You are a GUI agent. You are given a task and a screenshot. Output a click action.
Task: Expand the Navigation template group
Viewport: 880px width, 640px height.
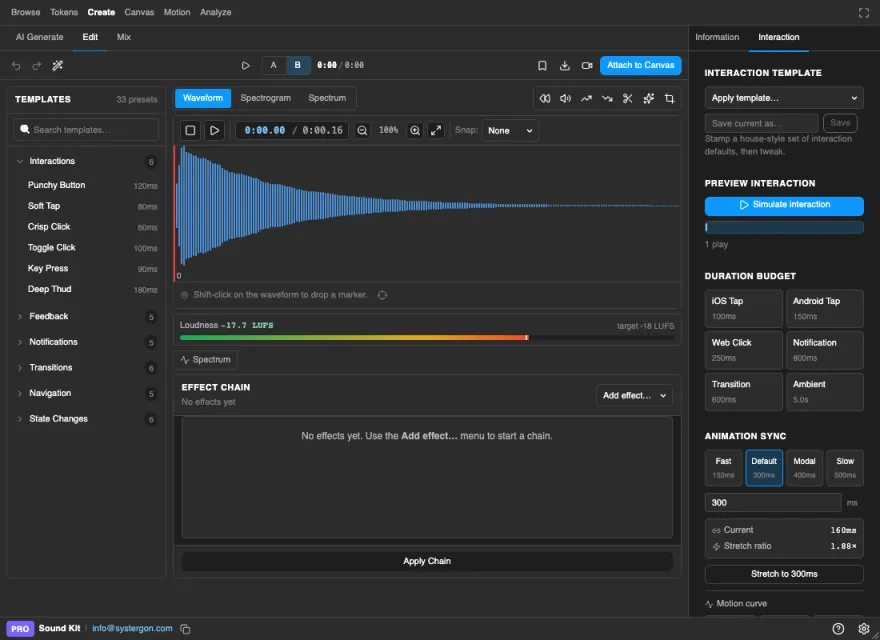pyautogui.click(x=86, y=394)
